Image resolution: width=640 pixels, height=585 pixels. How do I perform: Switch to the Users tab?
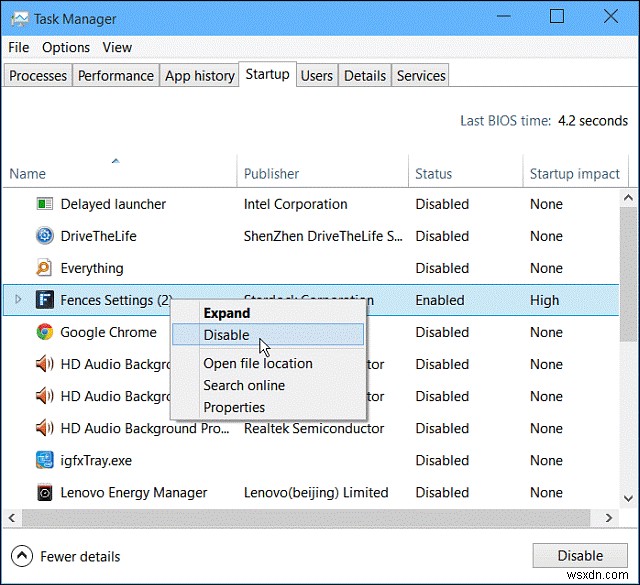(317, 76)
